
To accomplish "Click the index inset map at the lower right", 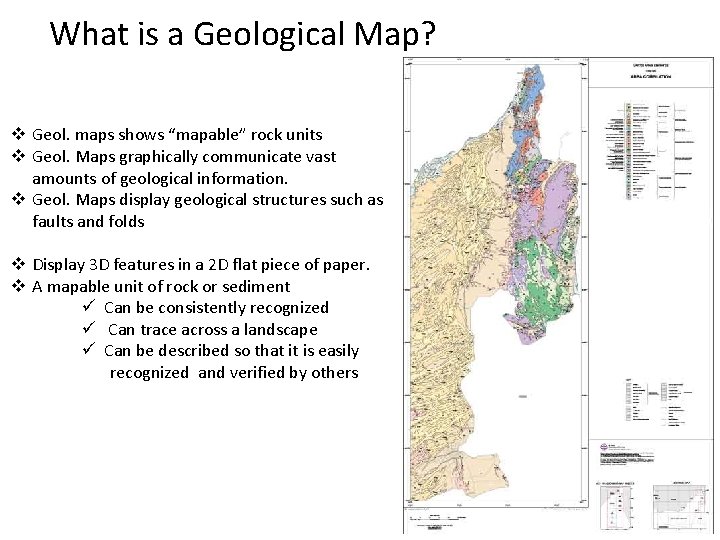I will pyautogui.click(x=681, y=507).
